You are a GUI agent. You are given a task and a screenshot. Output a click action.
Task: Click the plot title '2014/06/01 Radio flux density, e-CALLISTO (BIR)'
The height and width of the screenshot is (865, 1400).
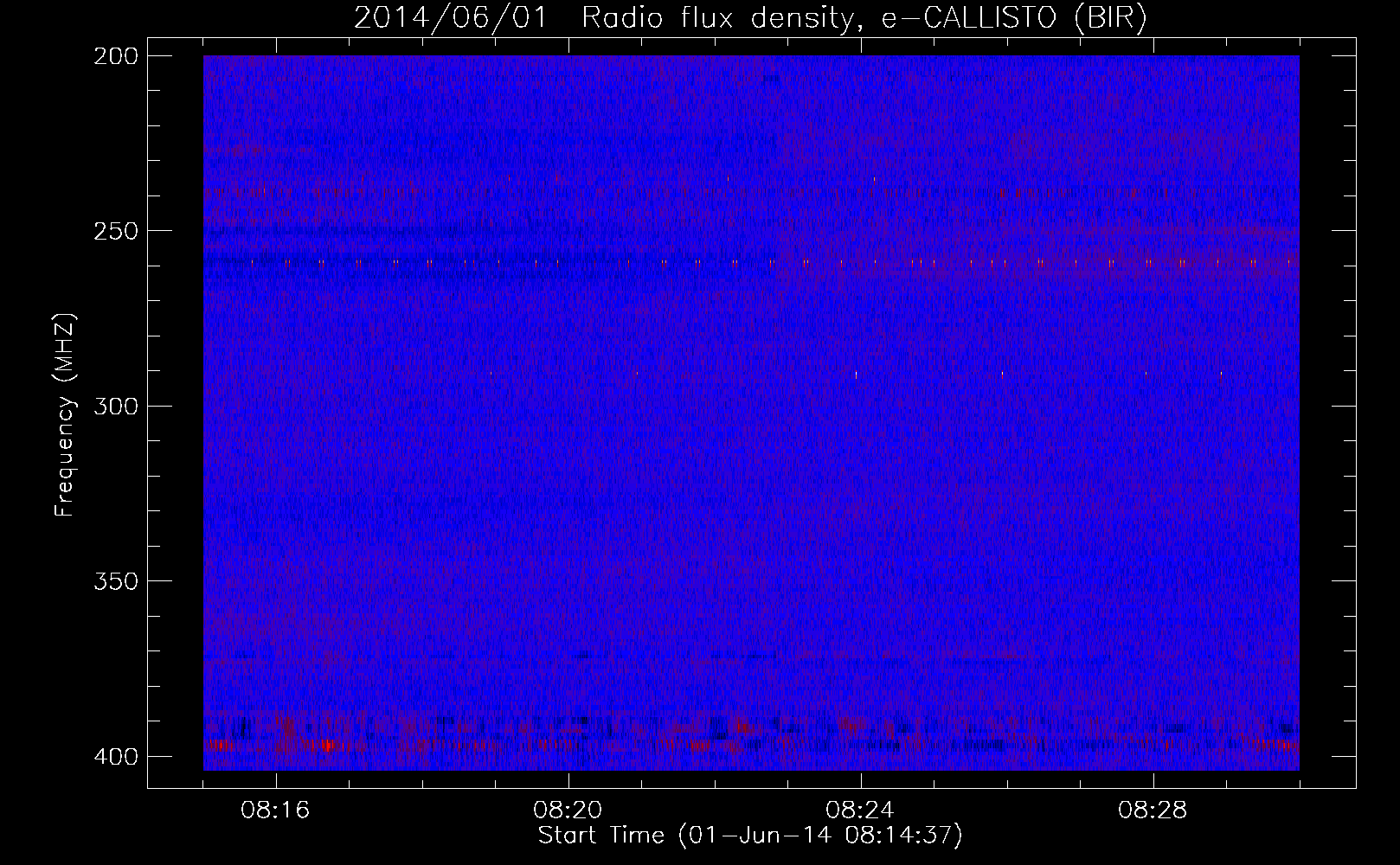(x=750, y=17)
